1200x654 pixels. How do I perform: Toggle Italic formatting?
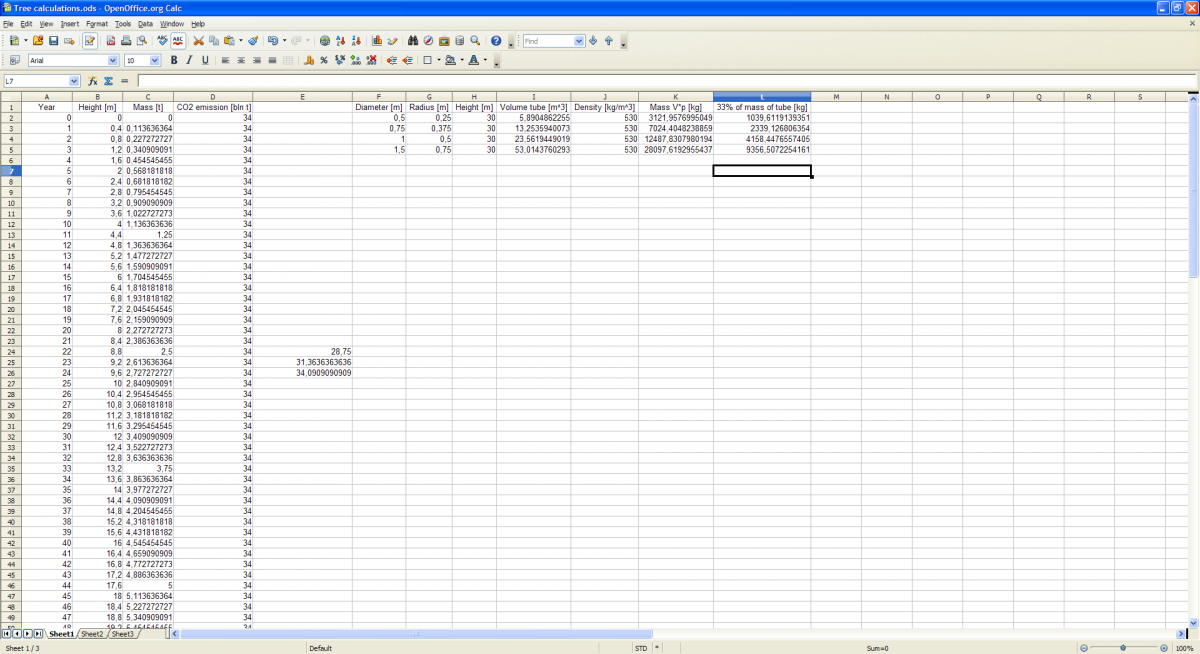(x=189, y=61)
